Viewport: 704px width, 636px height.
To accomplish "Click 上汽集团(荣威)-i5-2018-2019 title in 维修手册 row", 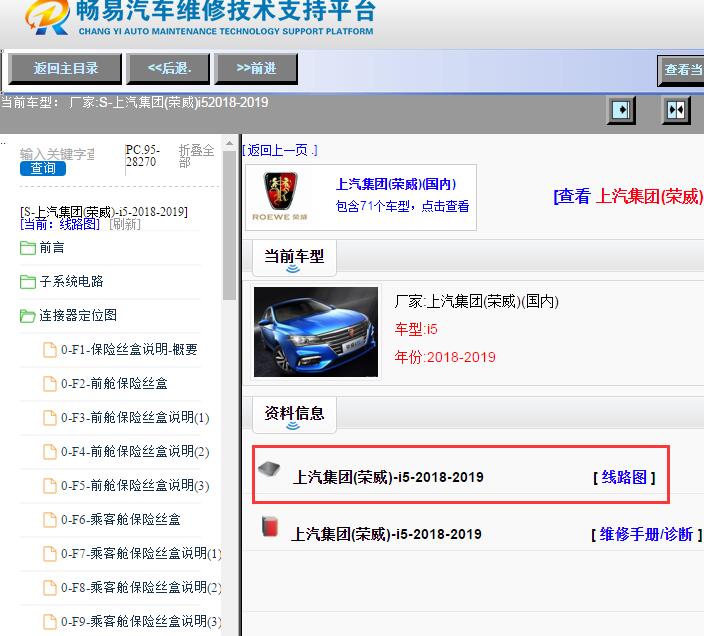I will coord(386,534).
